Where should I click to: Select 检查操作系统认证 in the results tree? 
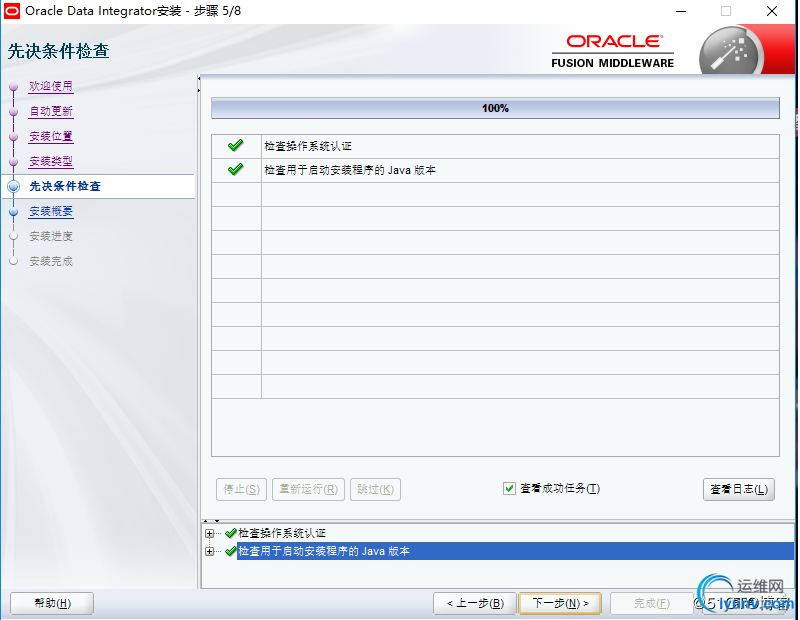(282, 533)
